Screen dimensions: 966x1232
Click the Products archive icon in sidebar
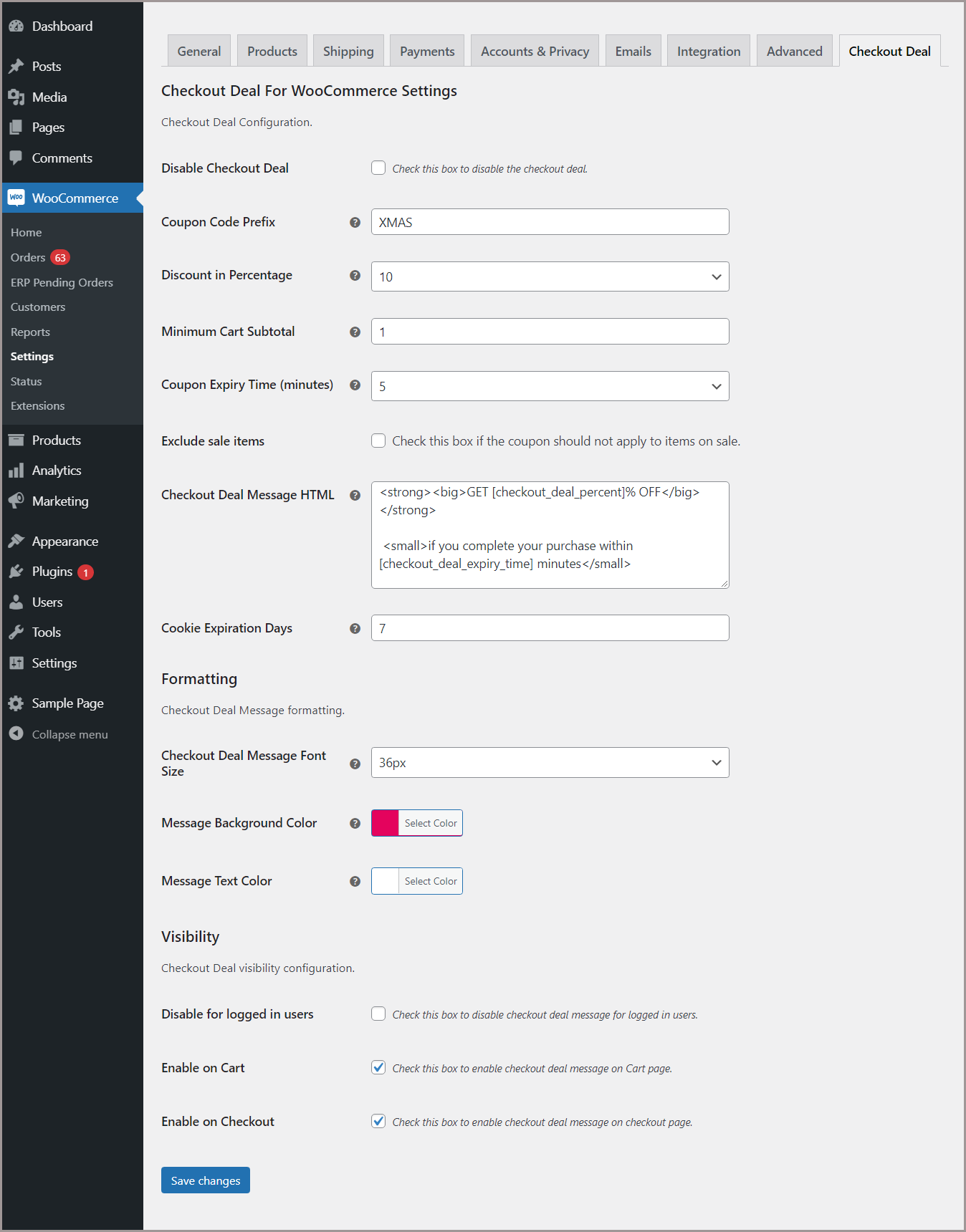pos(16,441)
